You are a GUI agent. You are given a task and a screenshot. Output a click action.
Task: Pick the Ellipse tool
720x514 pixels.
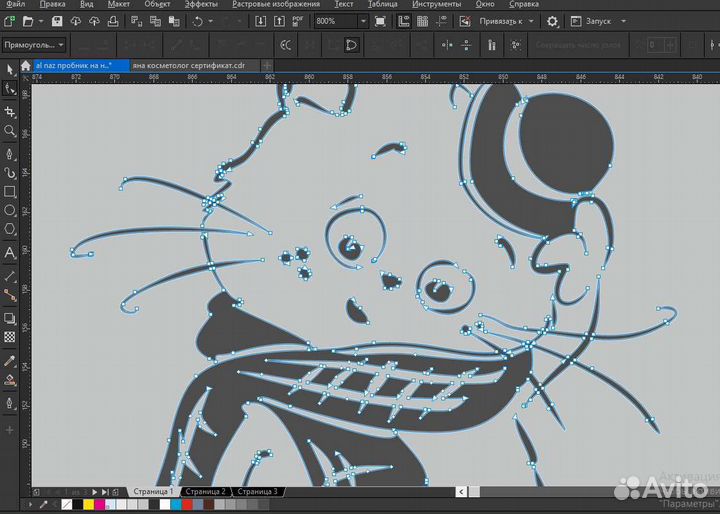pos(10,211)
